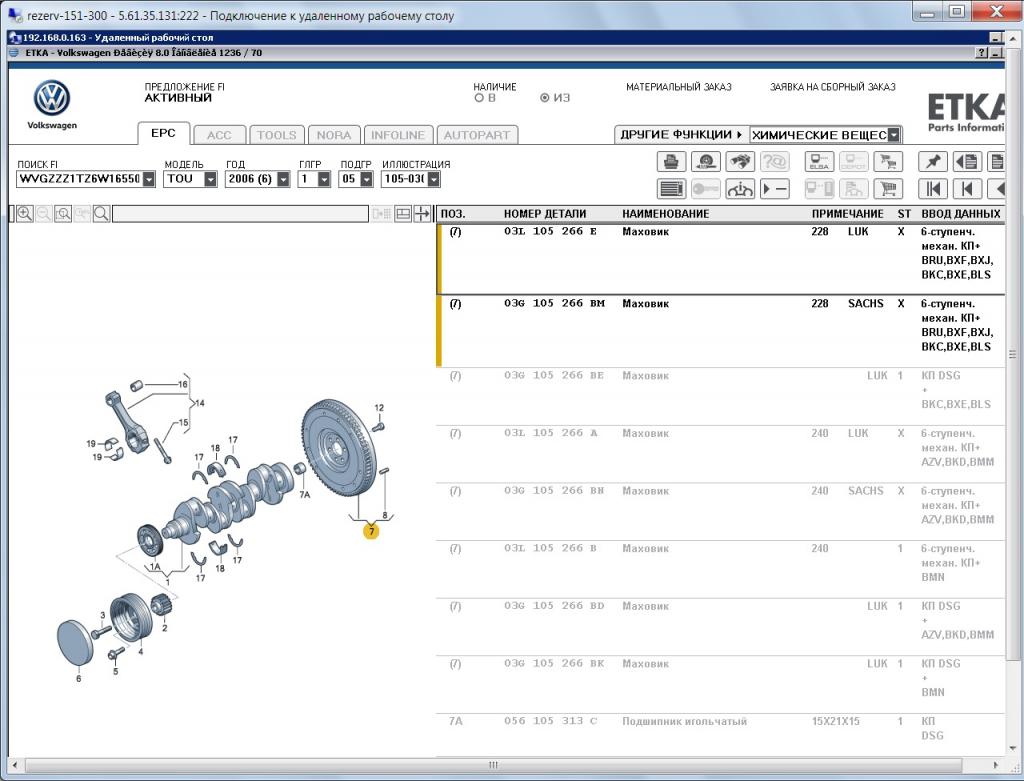
Task: Open the lined list view icon
Action: click(x=671, y=189)
